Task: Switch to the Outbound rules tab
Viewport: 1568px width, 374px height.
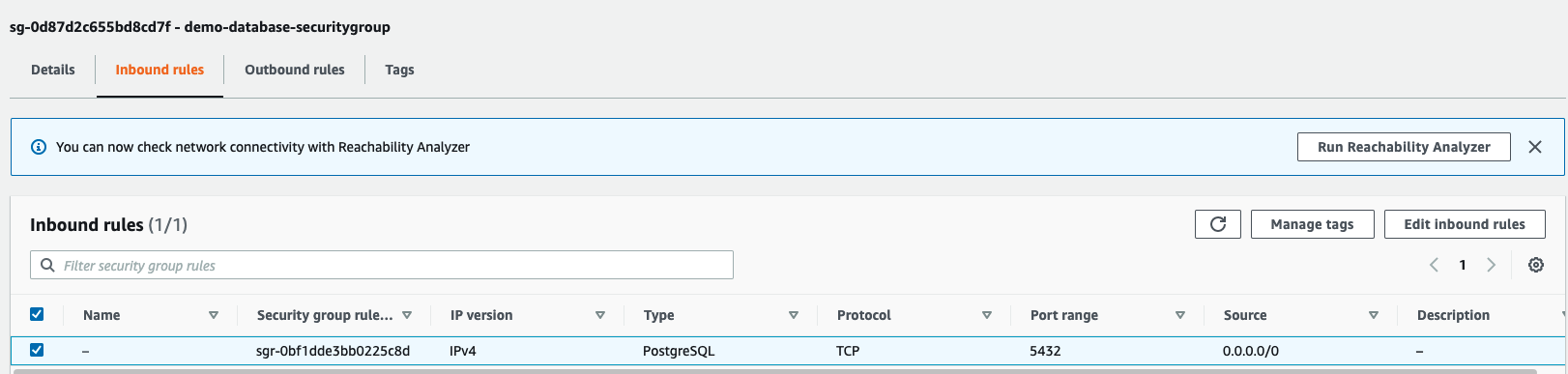Action: point(295,70)
